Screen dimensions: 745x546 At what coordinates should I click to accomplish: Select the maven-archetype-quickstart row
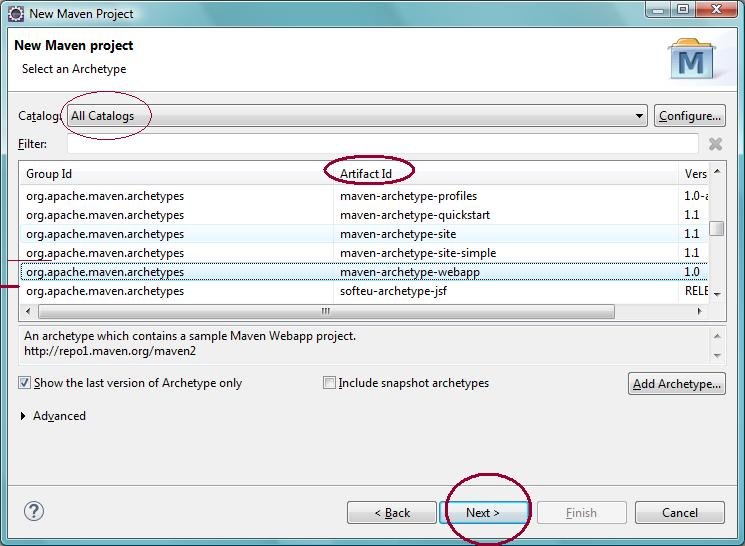(364, 215)
